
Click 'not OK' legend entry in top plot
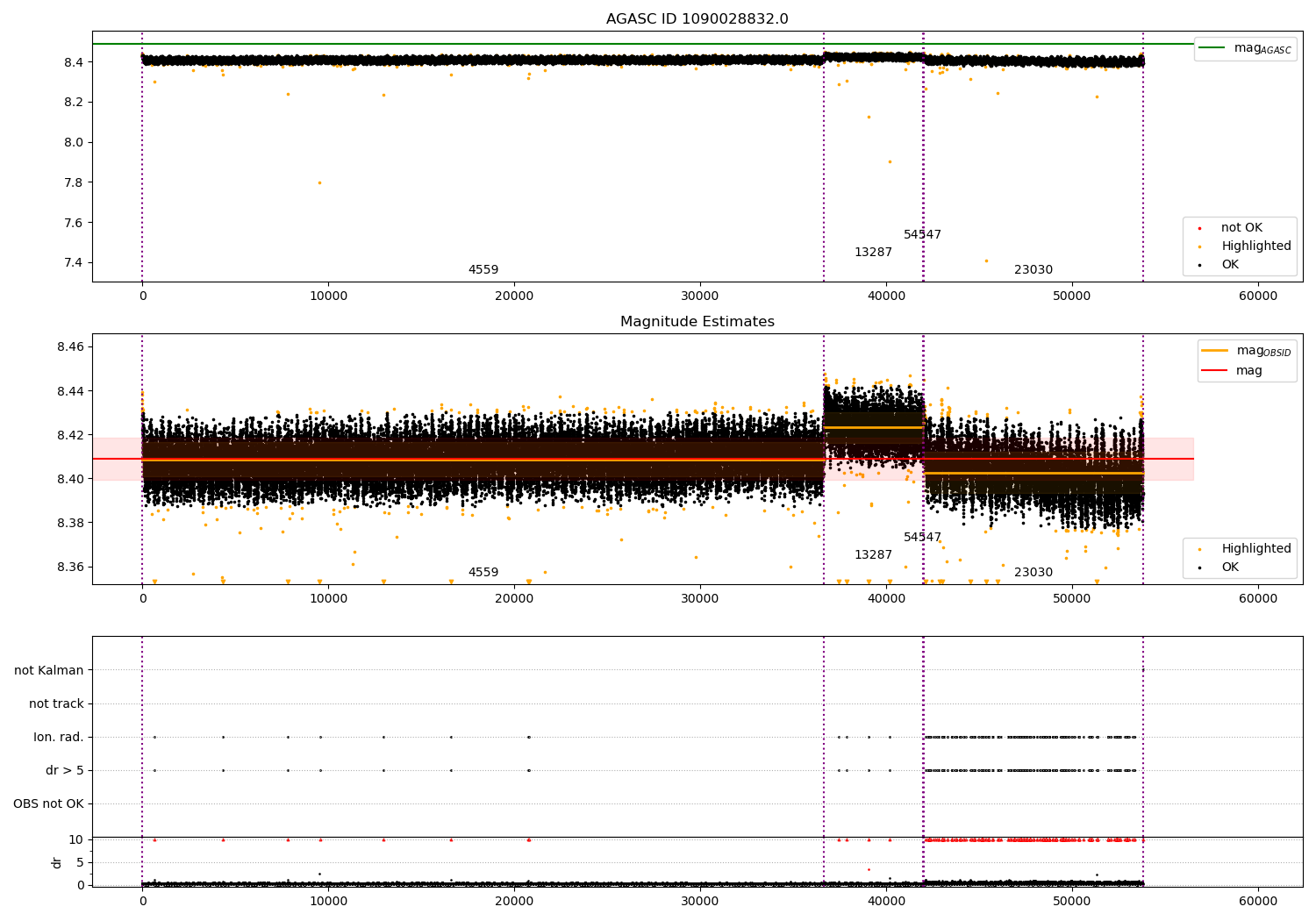pyautogui.click(x=1241, y=228)
